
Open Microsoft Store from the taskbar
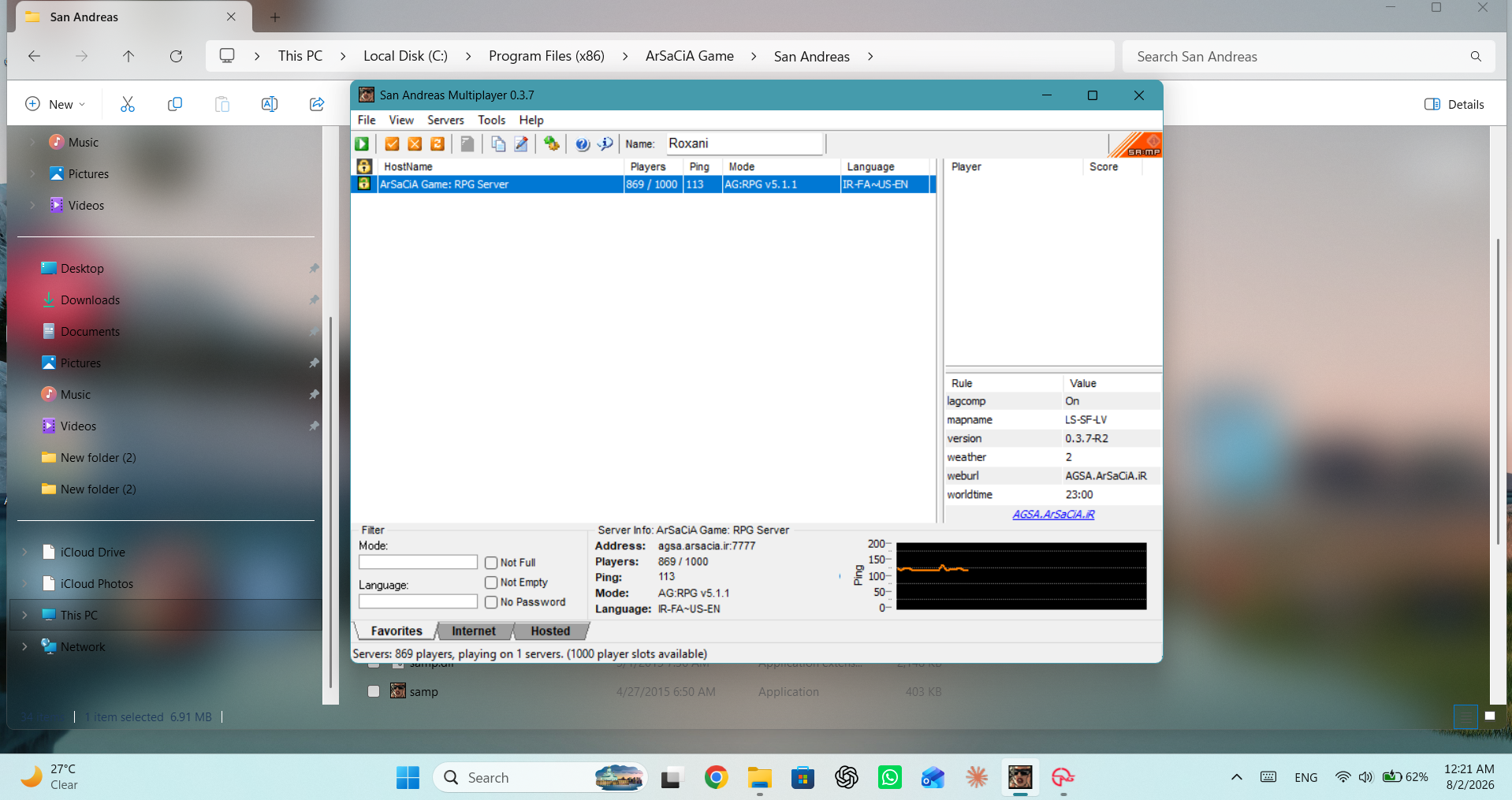click(x=803, y=778)
